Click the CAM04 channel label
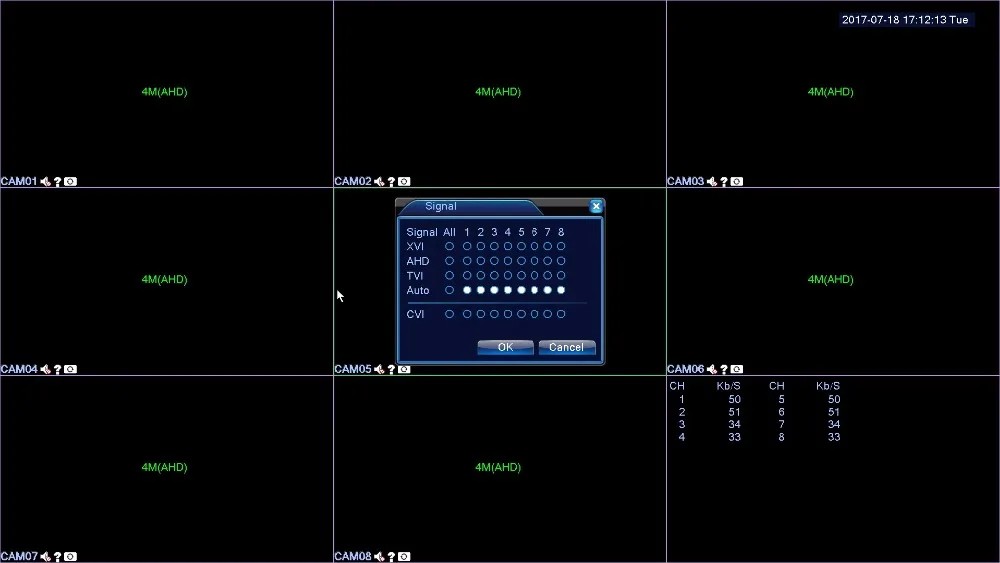 pyautogui.click(x=19, y=369)
